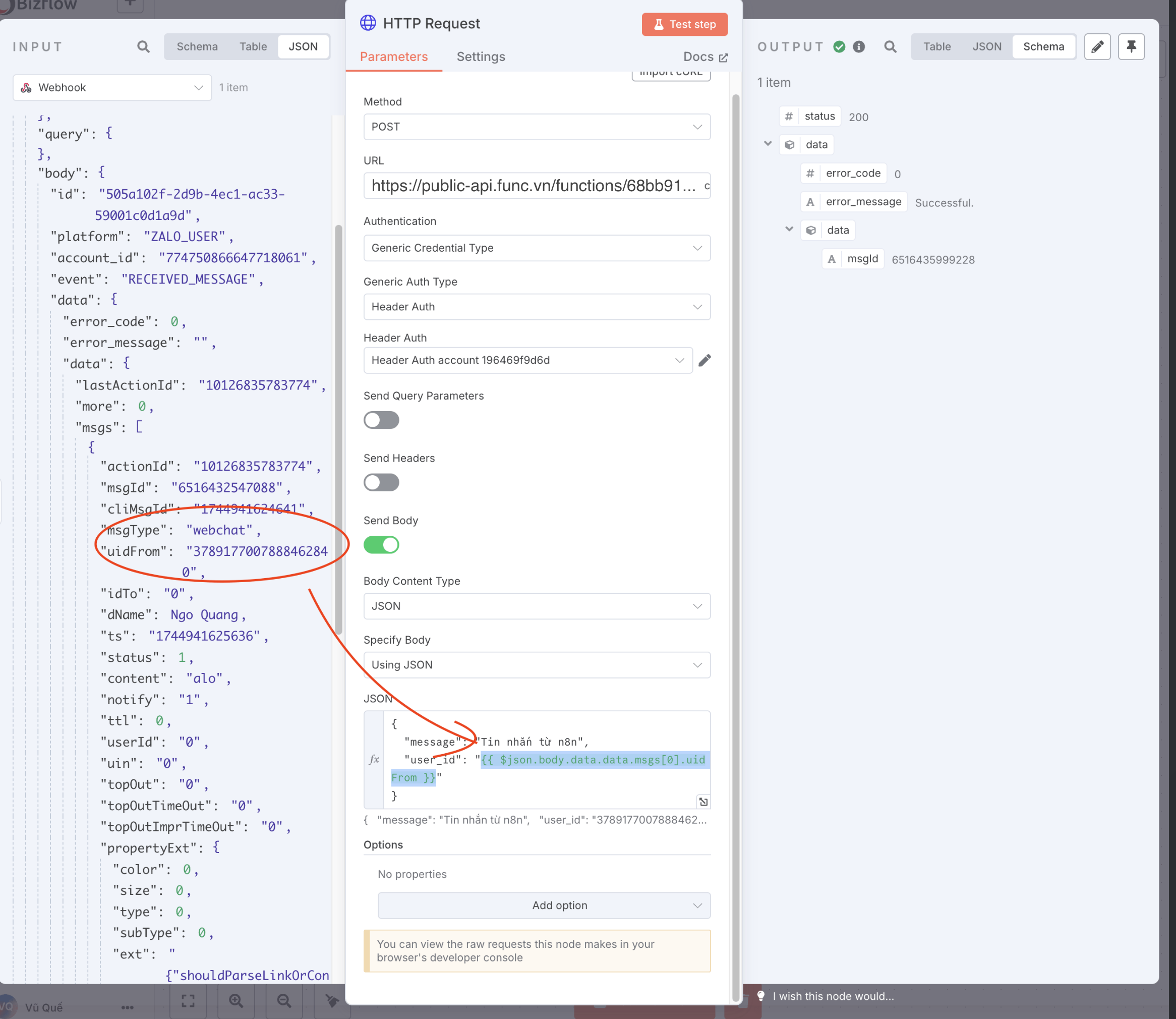Click the input panel search icon

point(143,46)
